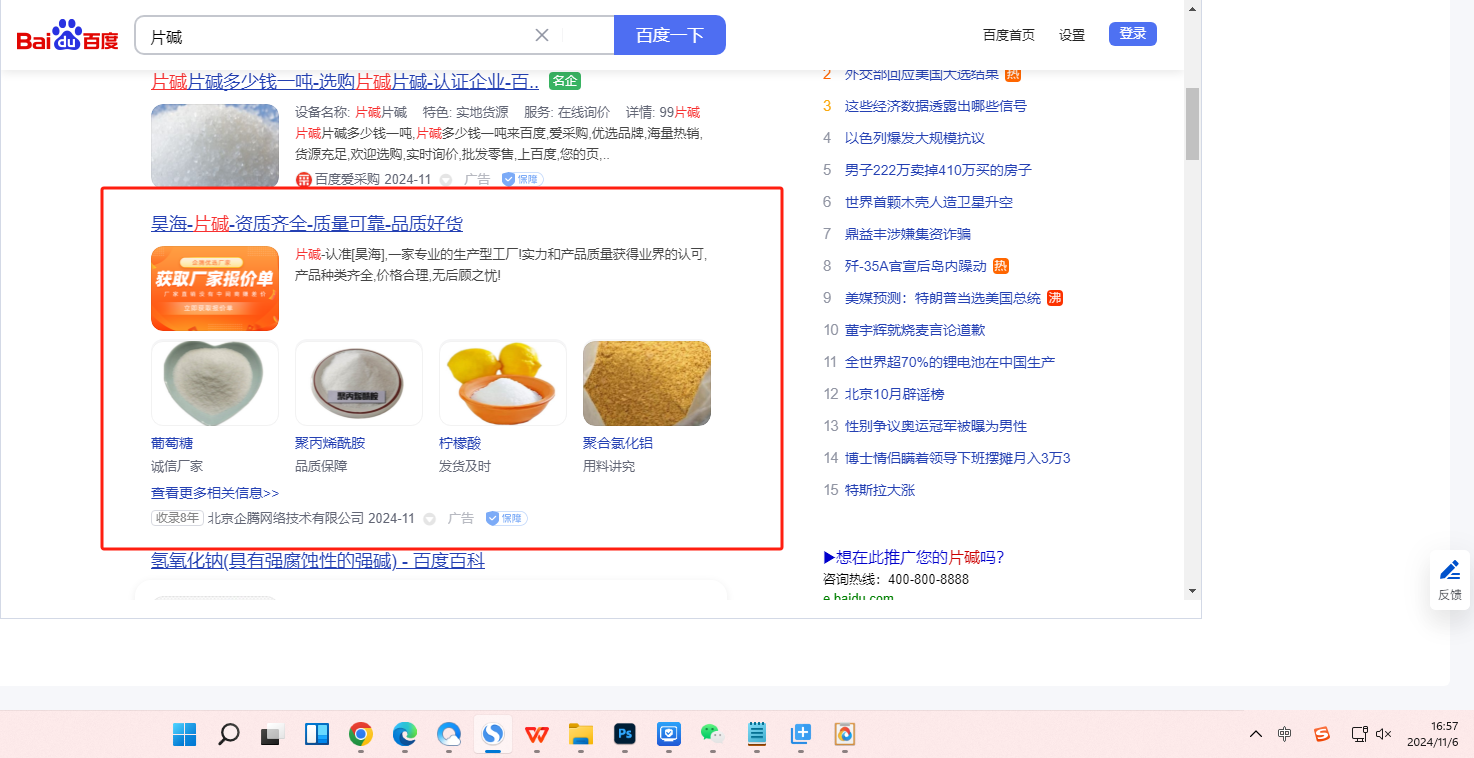
Task: Open hot search 性别争议奥运冠军被曝为男性
Action: pos(936,426)
